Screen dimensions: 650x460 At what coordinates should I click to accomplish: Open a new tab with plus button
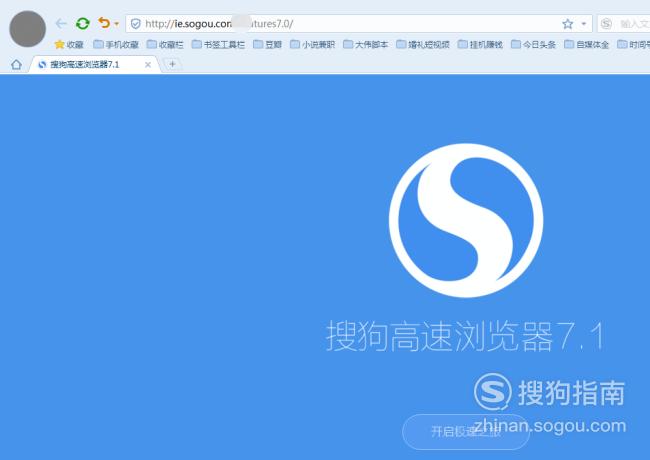coord(172,64)
